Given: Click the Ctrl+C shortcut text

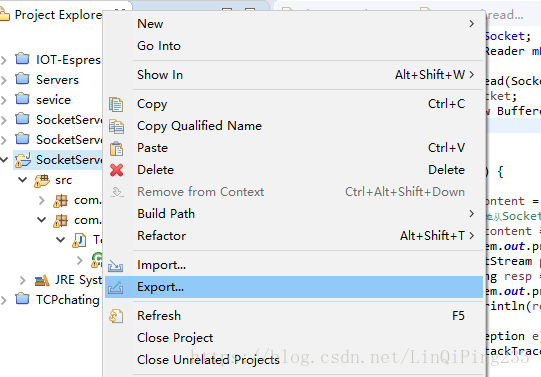Looking at the screenshot, I should click(446, 104).
